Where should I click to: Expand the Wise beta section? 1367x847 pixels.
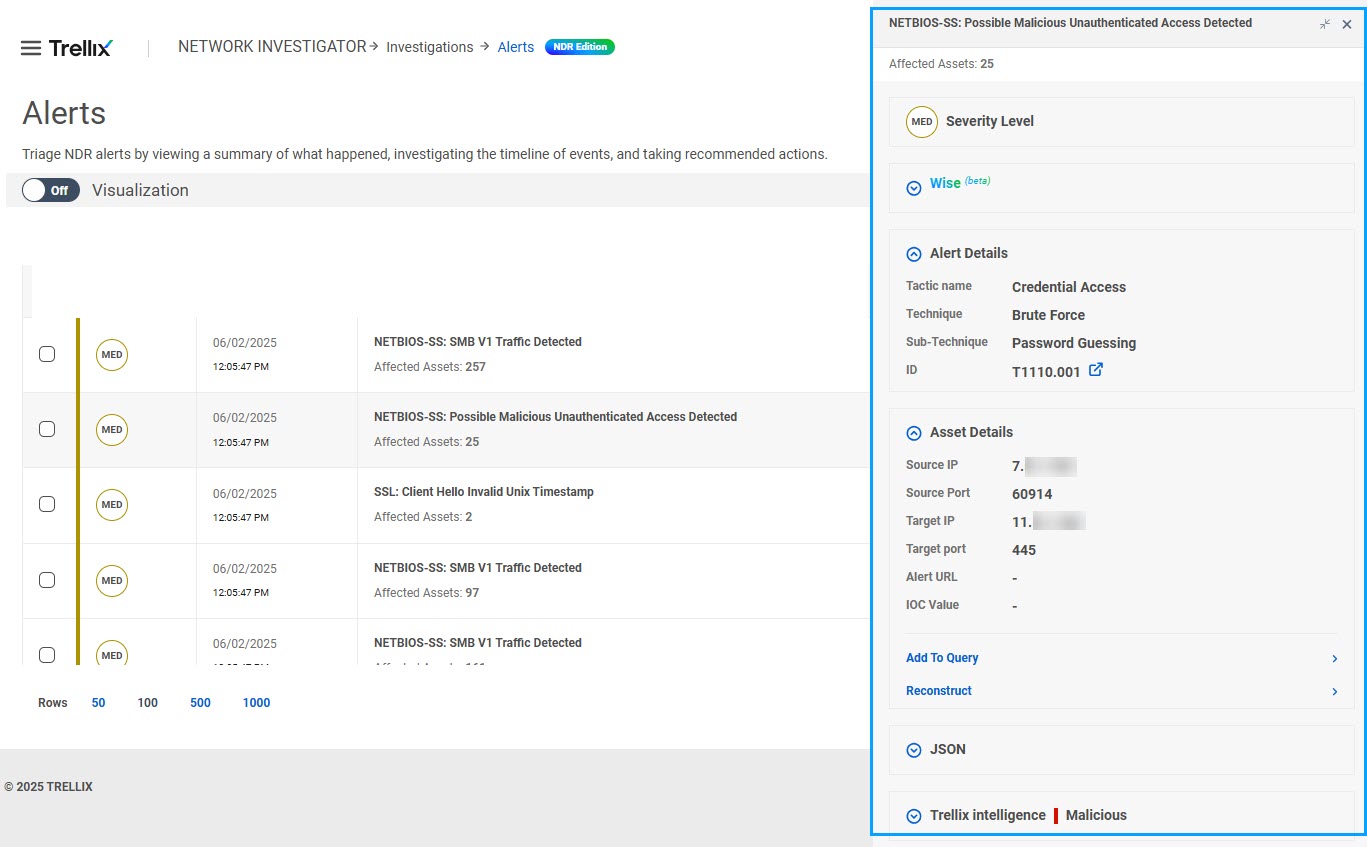tap(913, 187)
